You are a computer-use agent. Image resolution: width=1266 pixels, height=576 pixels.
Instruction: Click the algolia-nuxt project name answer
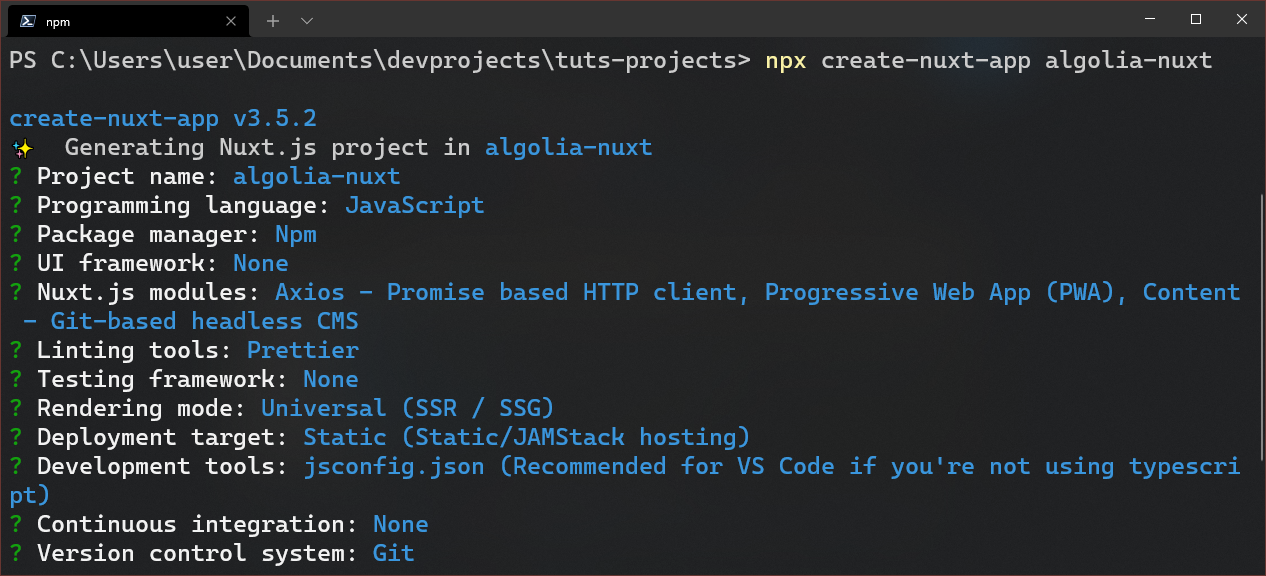(x=316, y=176)
